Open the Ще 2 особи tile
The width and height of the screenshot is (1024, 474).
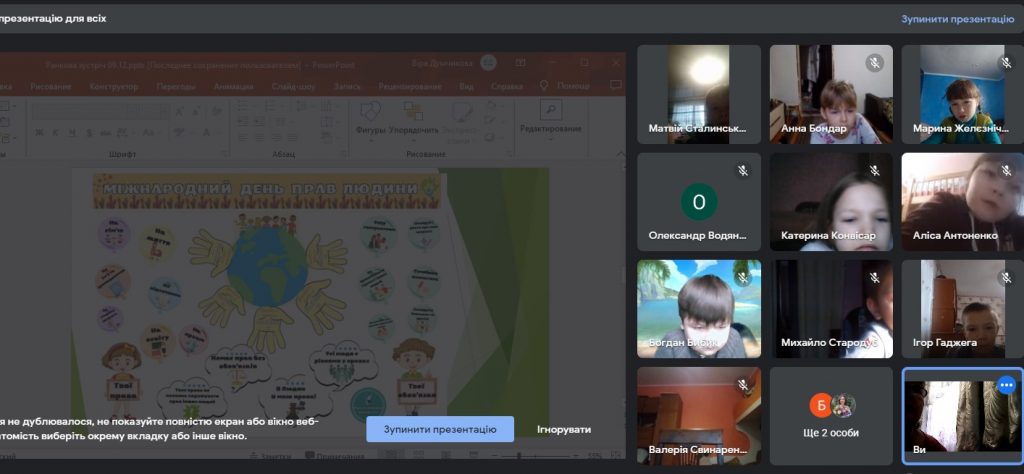tap(831, 416)
